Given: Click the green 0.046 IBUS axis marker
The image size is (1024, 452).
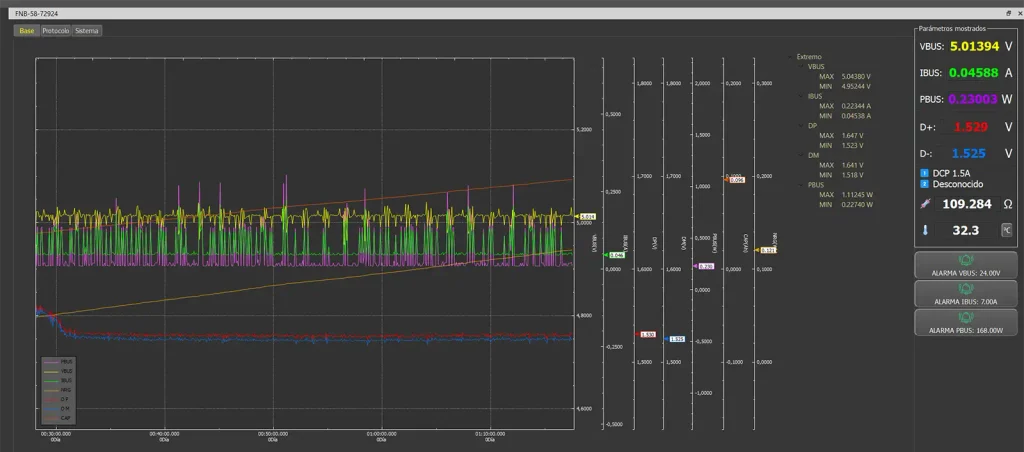Looking at the screenshot, I should pyautogui.click(x=615, y=255).
